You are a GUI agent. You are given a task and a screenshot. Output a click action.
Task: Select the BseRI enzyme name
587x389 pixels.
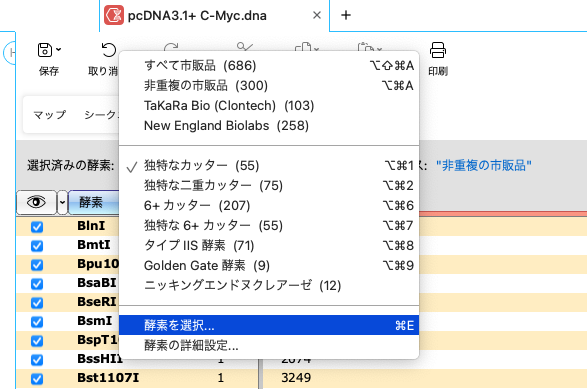97,302
